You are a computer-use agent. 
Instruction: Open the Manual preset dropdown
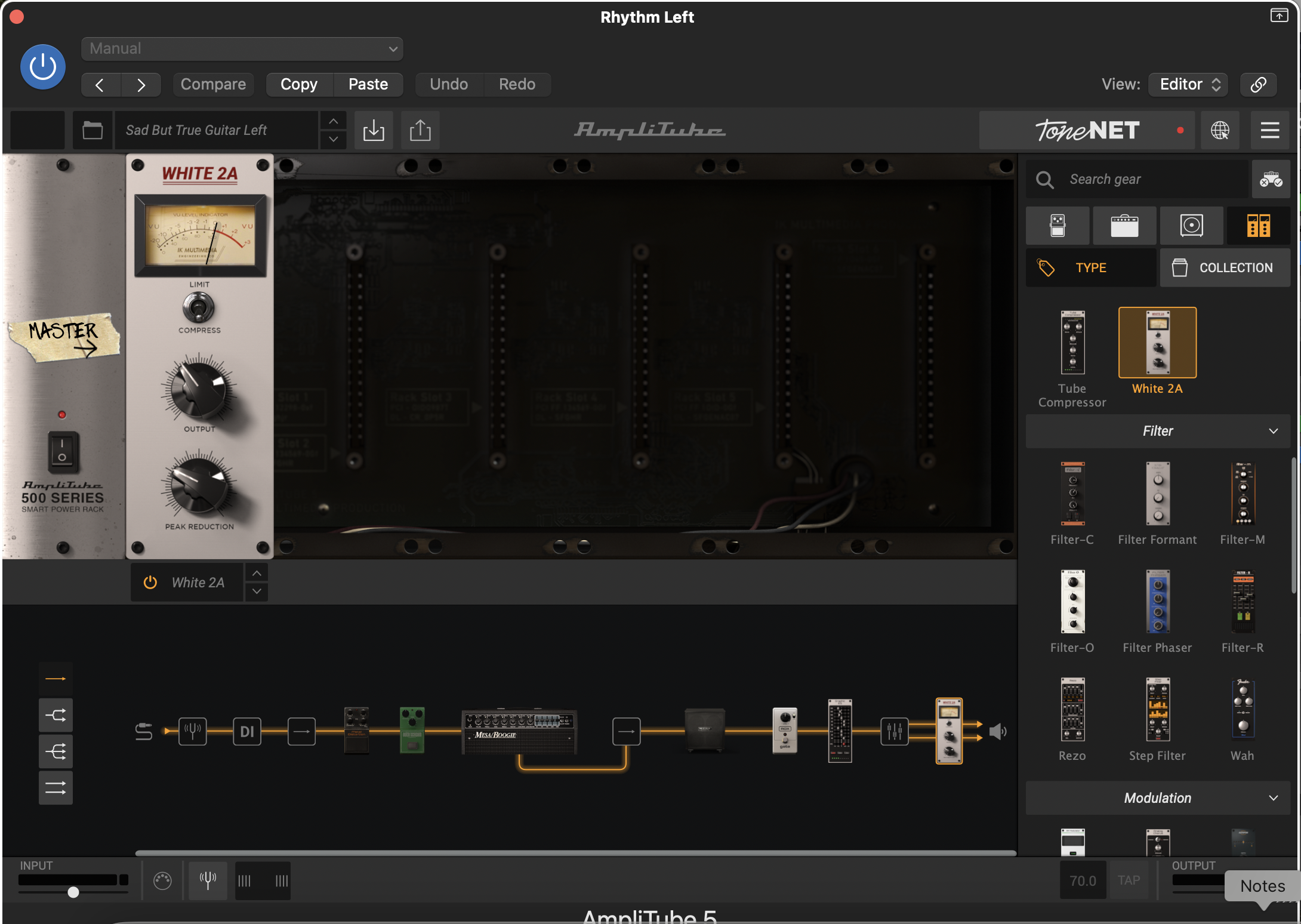(242, 49)
